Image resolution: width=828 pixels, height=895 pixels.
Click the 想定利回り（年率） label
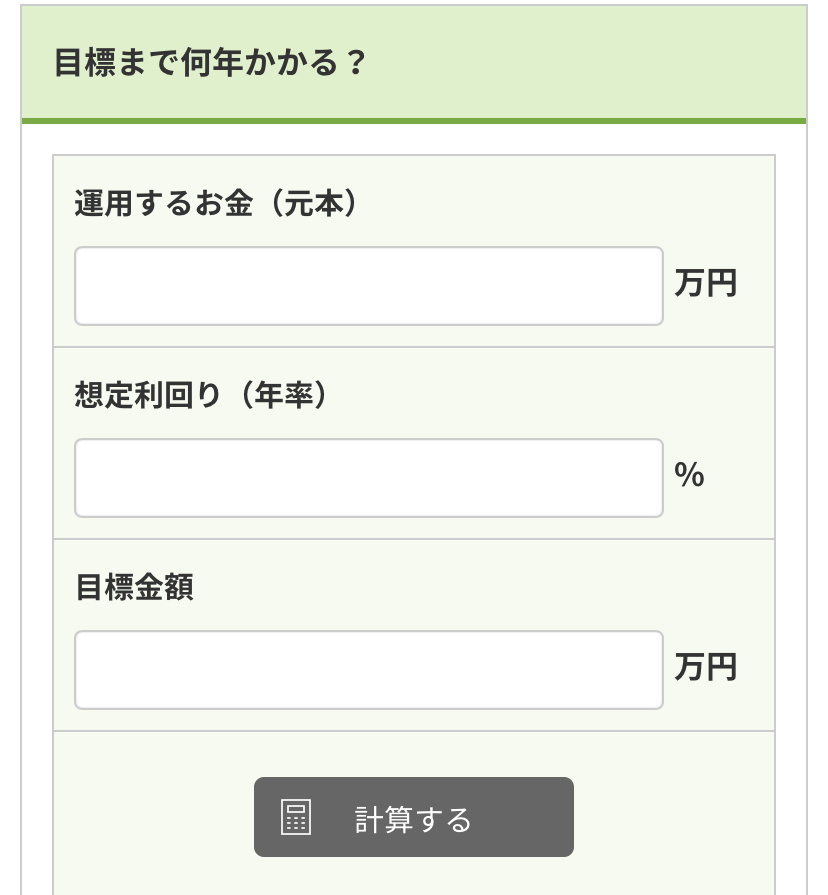click(x=201, y=394)
